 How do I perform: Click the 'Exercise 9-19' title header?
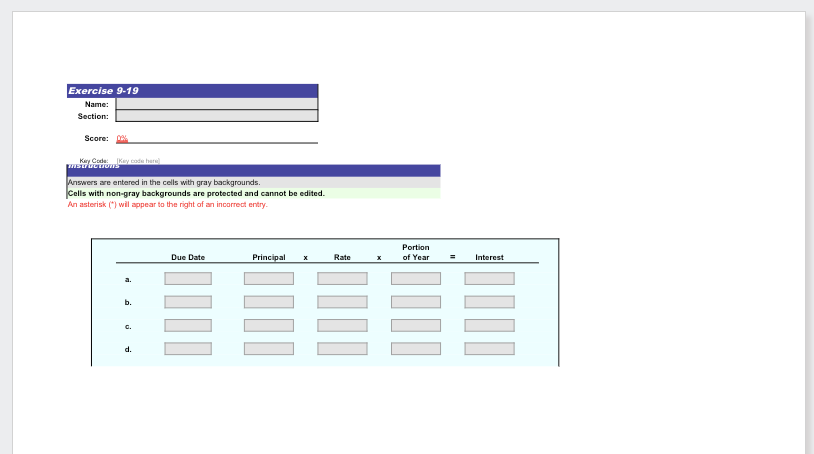[x=192, y=91]
